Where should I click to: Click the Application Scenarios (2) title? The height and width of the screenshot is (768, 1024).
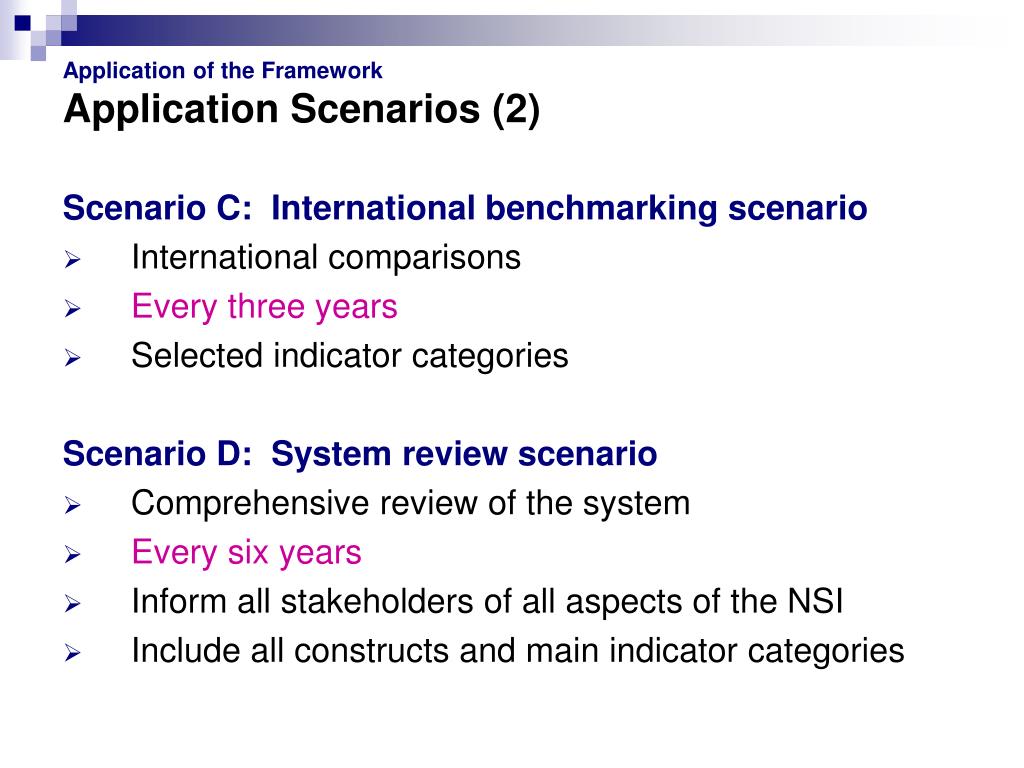pyautogui.click(x=302, y=109)
